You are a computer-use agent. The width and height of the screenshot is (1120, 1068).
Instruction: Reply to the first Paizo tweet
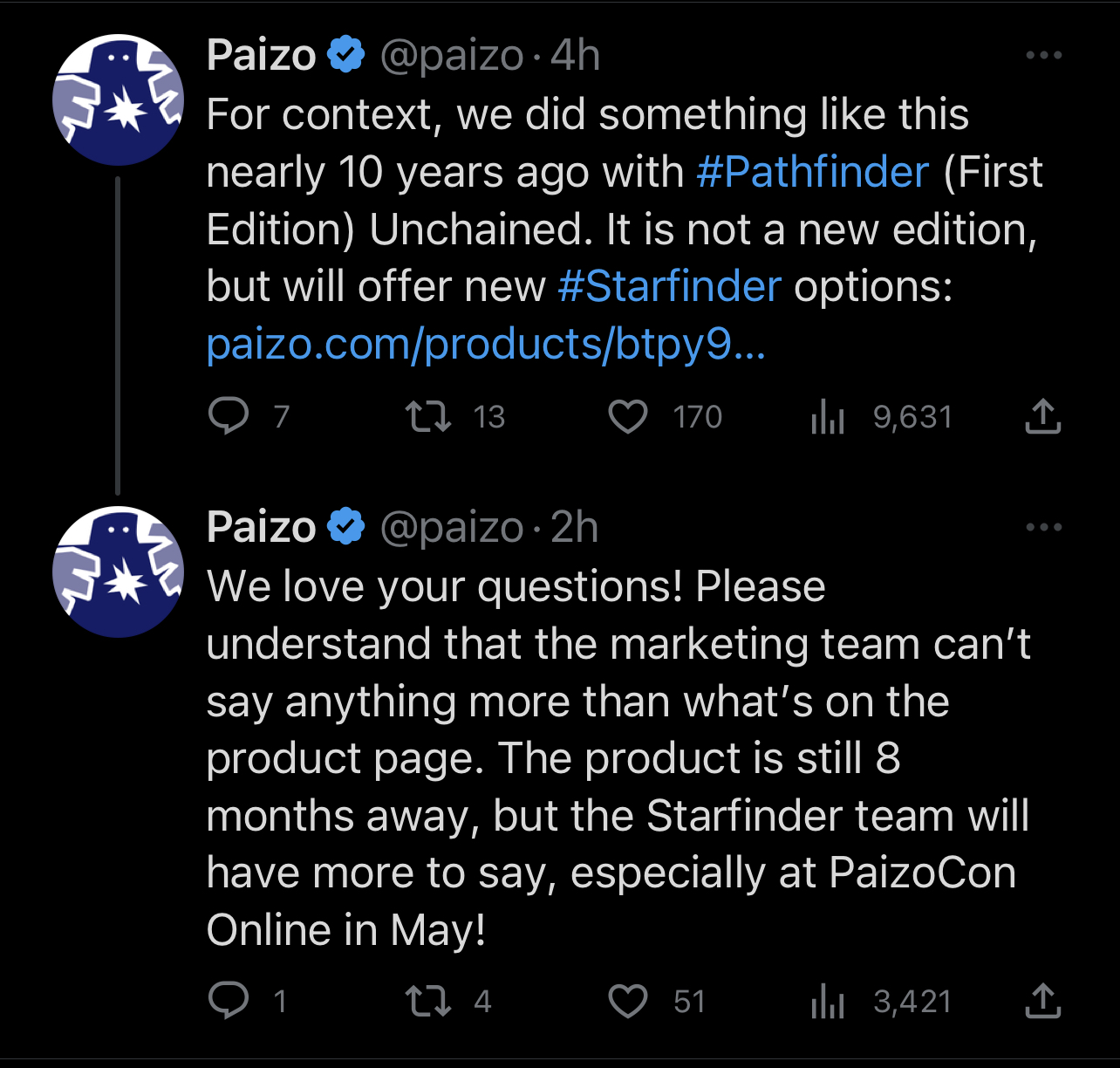[x=229, y=416]
